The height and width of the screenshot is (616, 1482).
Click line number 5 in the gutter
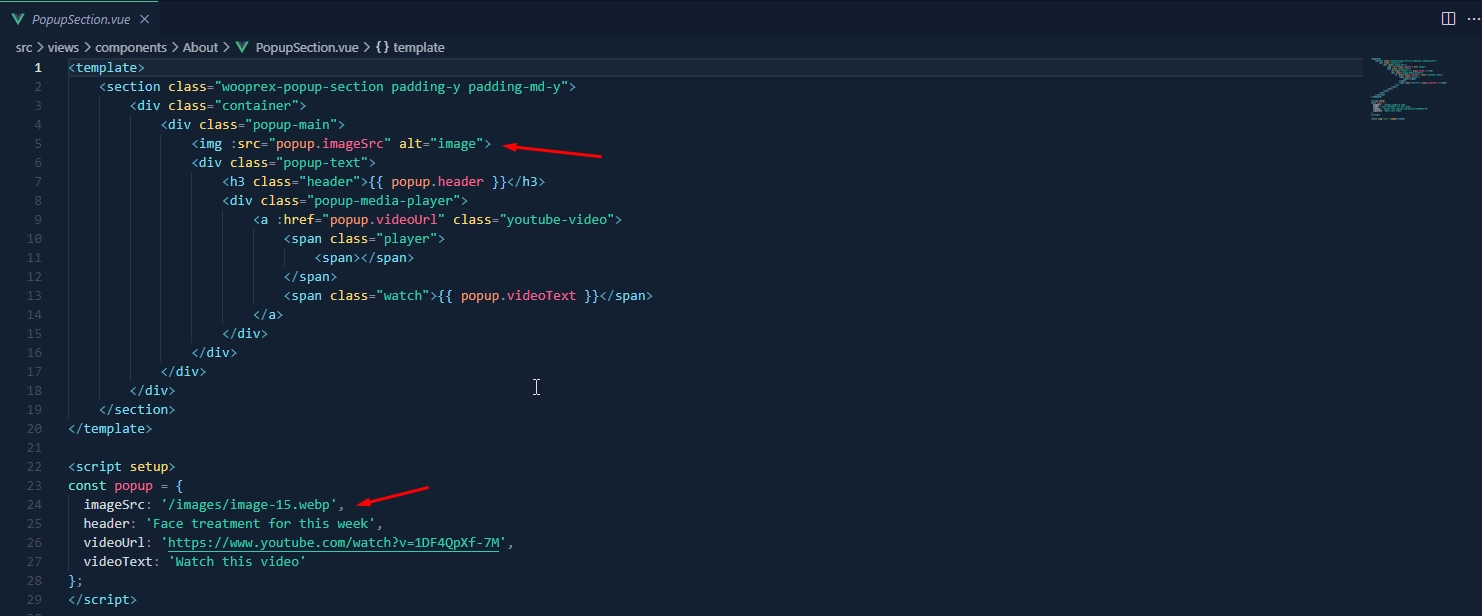pos(37,143)
